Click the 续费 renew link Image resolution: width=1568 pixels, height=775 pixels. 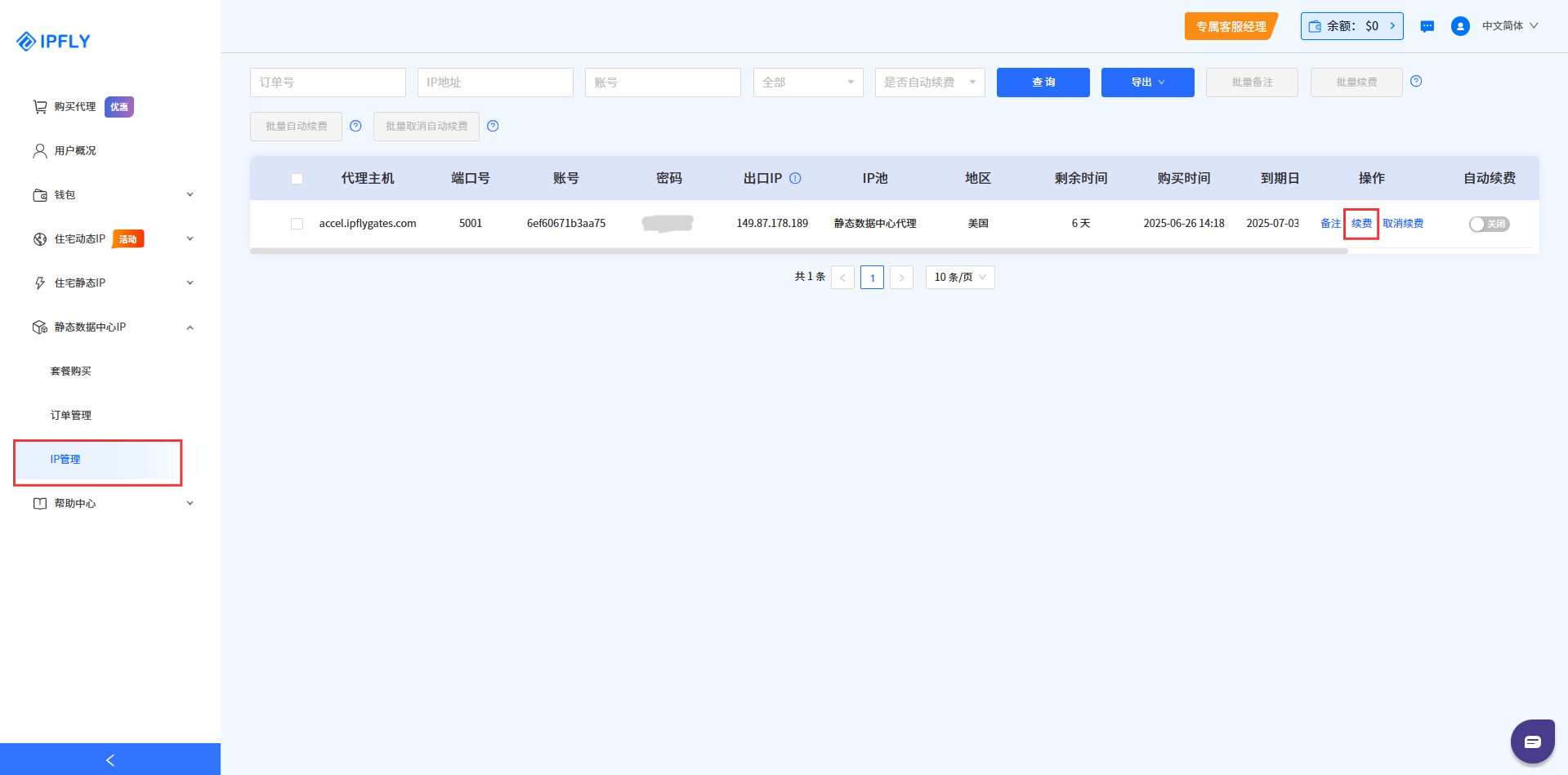pos(1361,224)
